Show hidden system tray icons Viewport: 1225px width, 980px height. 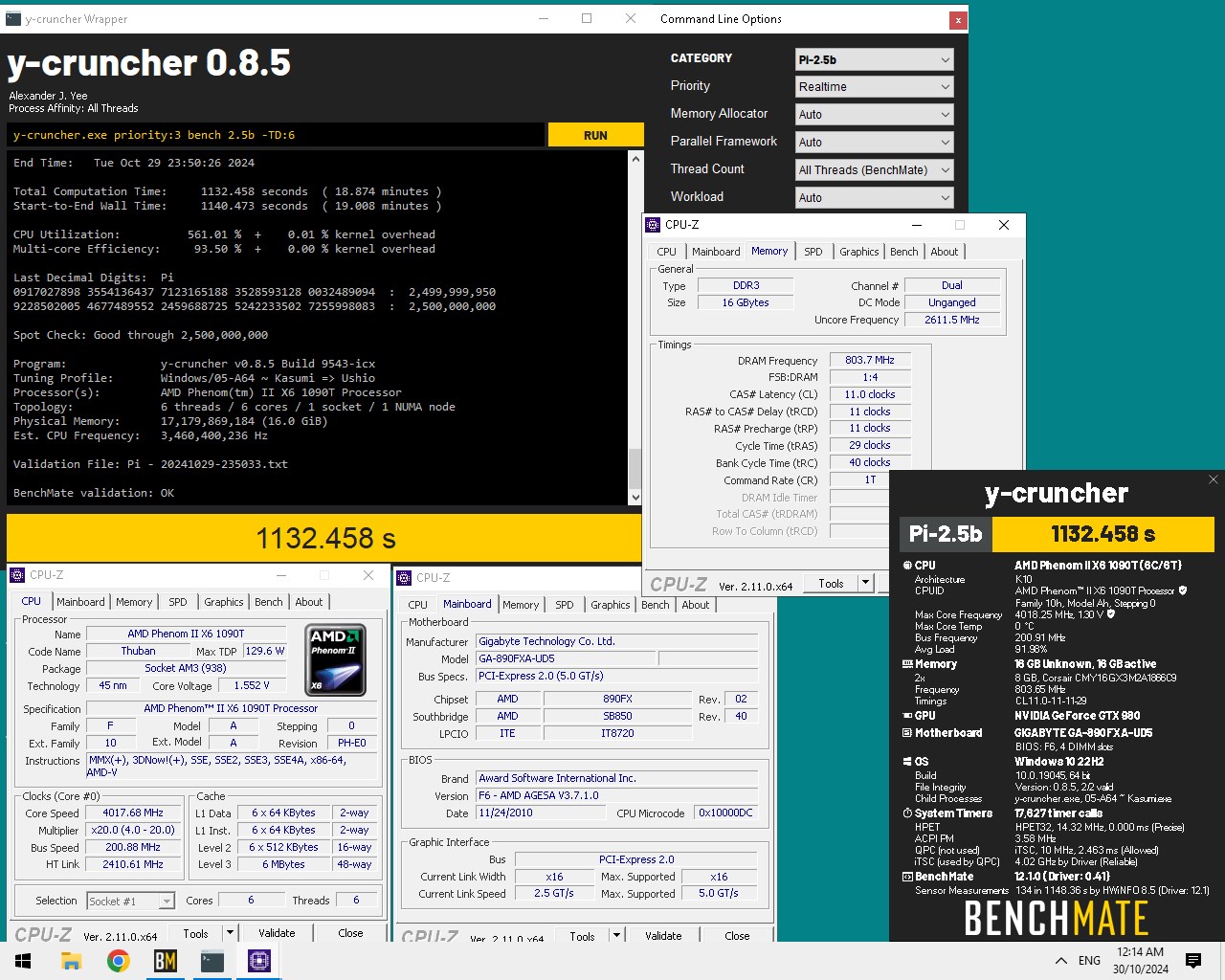click(1060, 961)
